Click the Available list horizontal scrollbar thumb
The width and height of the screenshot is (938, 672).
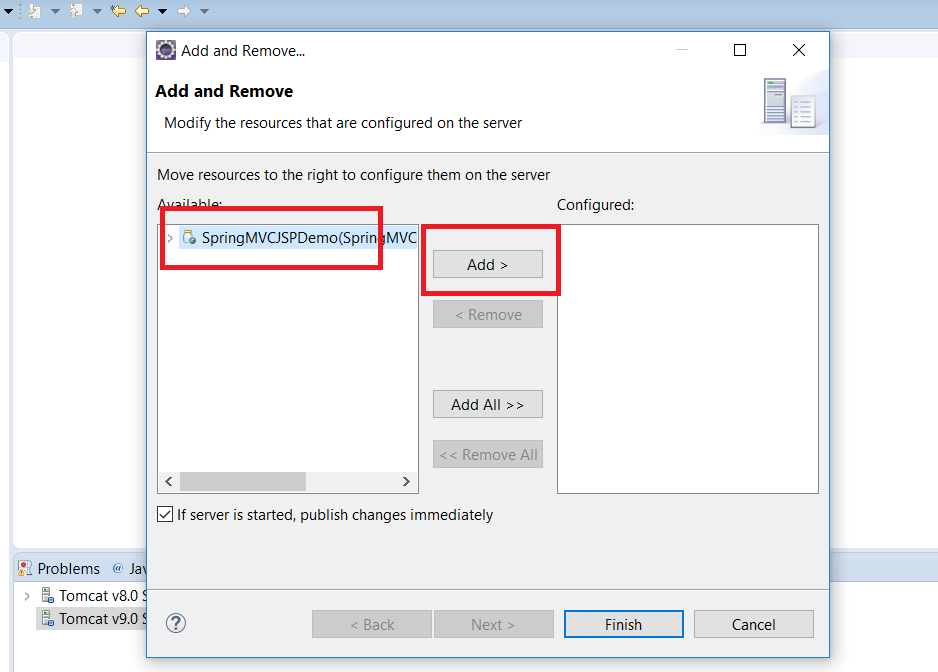coord(242,482)
